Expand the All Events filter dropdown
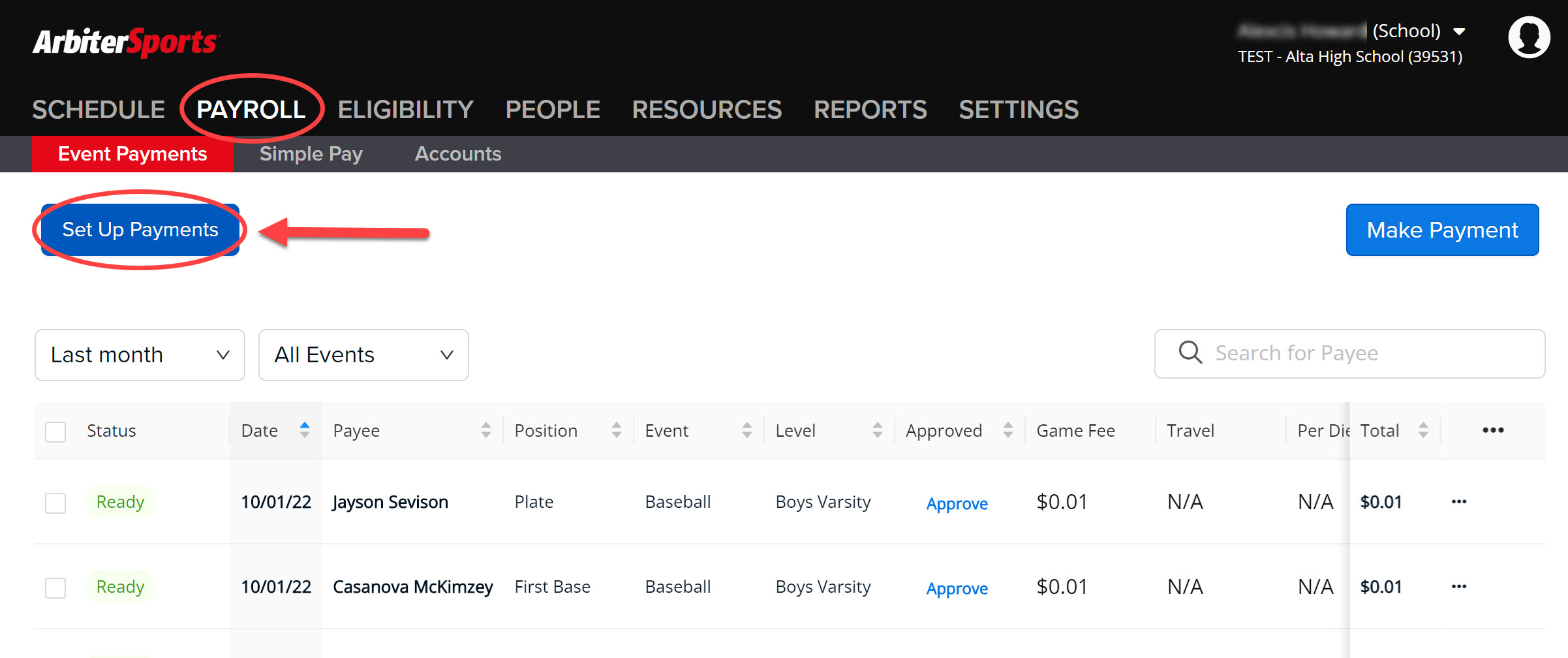Viewport: 1568px width, 658px height. click(363, 355)
